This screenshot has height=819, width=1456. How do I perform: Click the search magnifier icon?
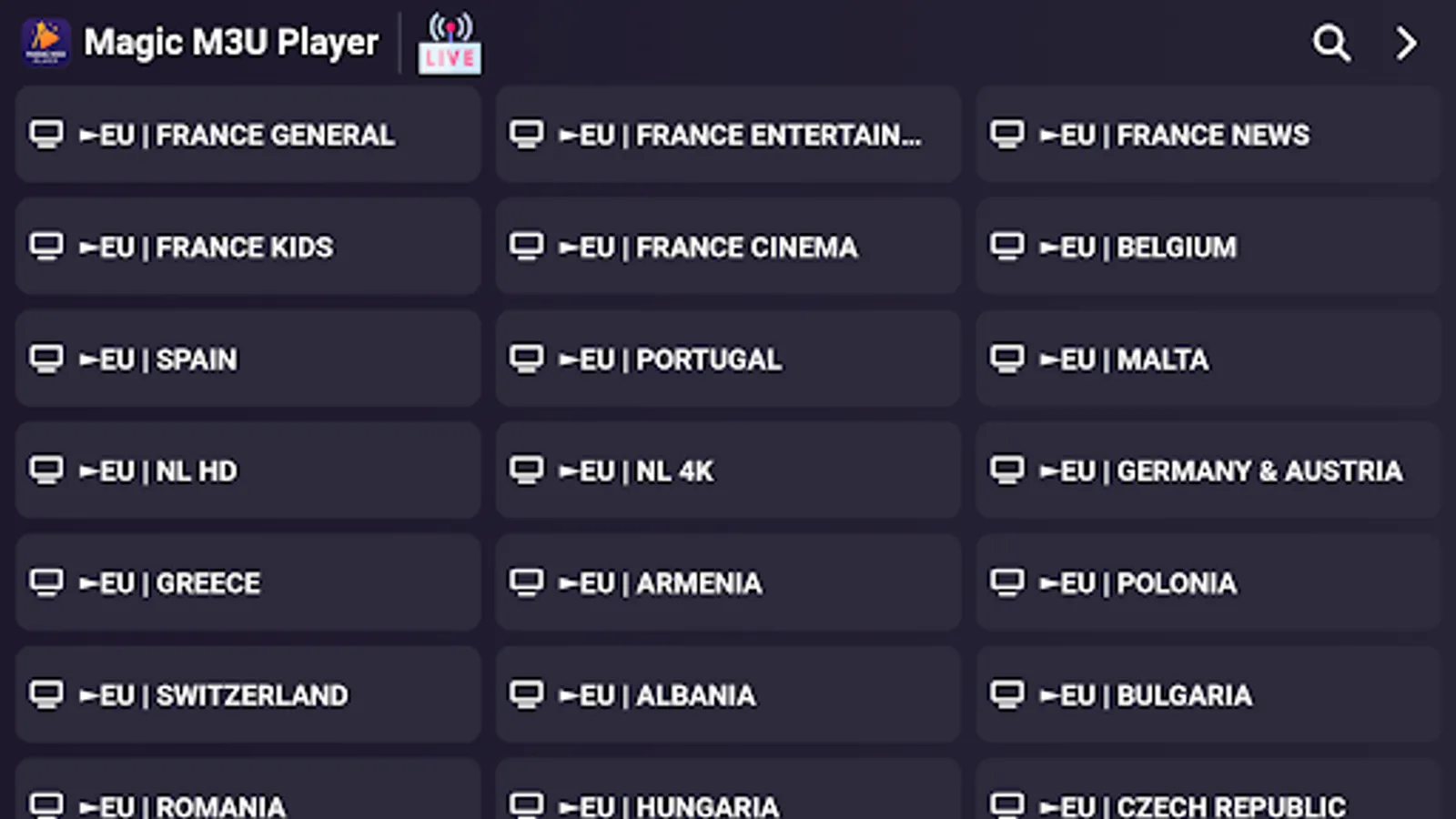click(1331, 43)
